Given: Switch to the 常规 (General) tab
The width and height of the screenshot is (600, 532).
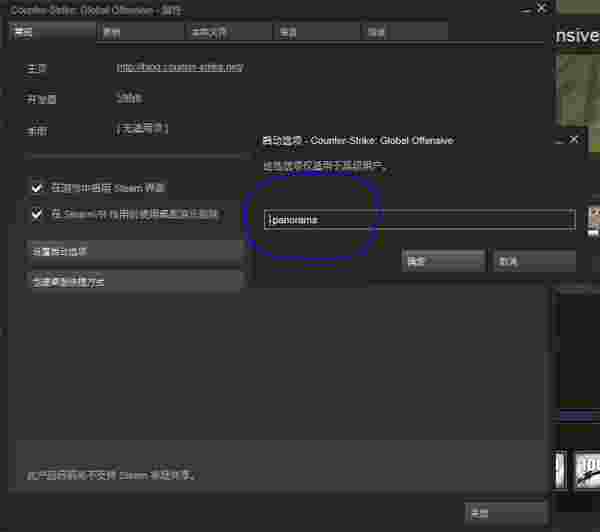Looking at the screenshot, I should (x=50, y=32).
